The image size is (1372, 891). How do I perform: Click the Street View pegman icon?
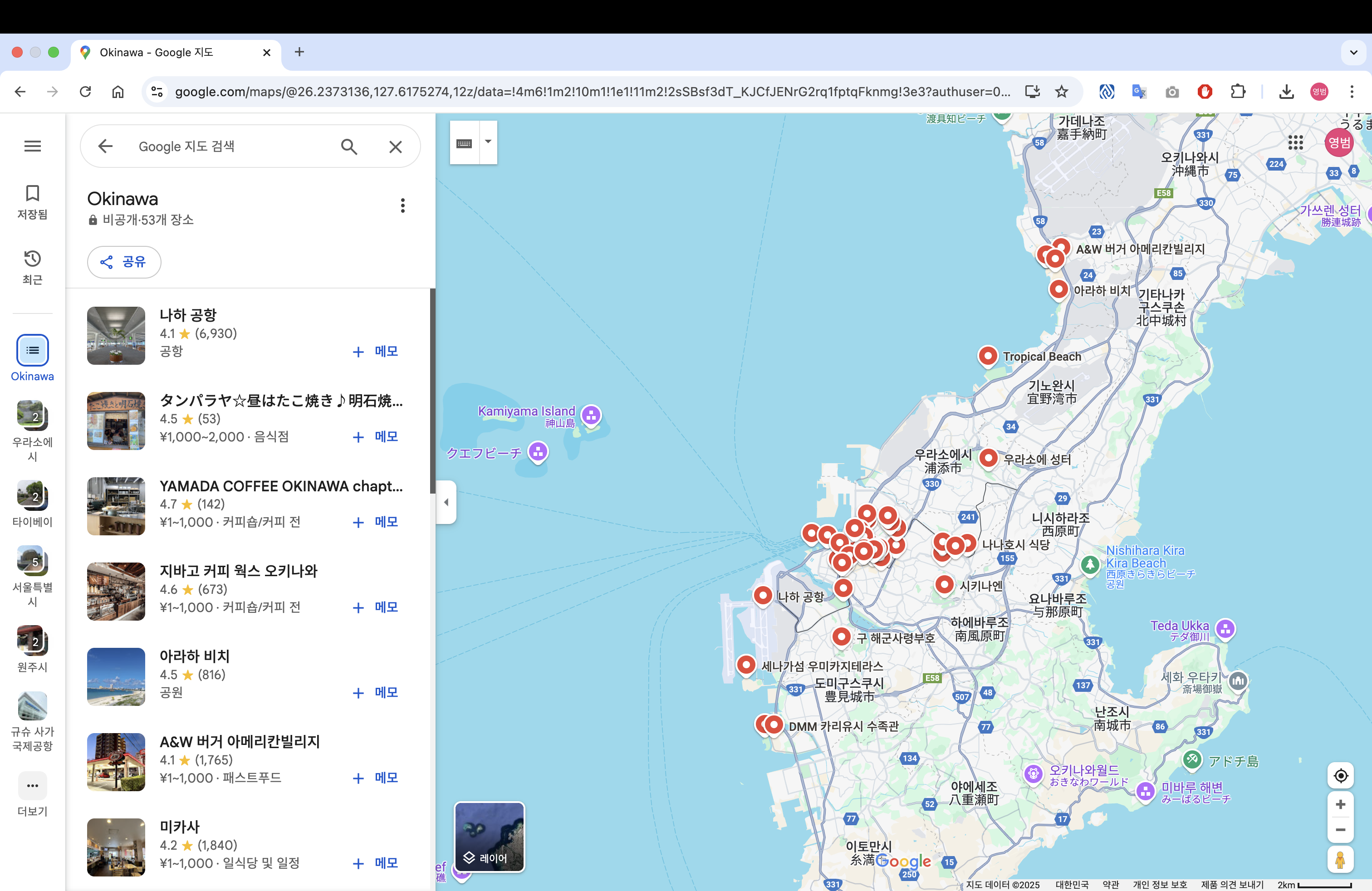tap(1341, 860)
